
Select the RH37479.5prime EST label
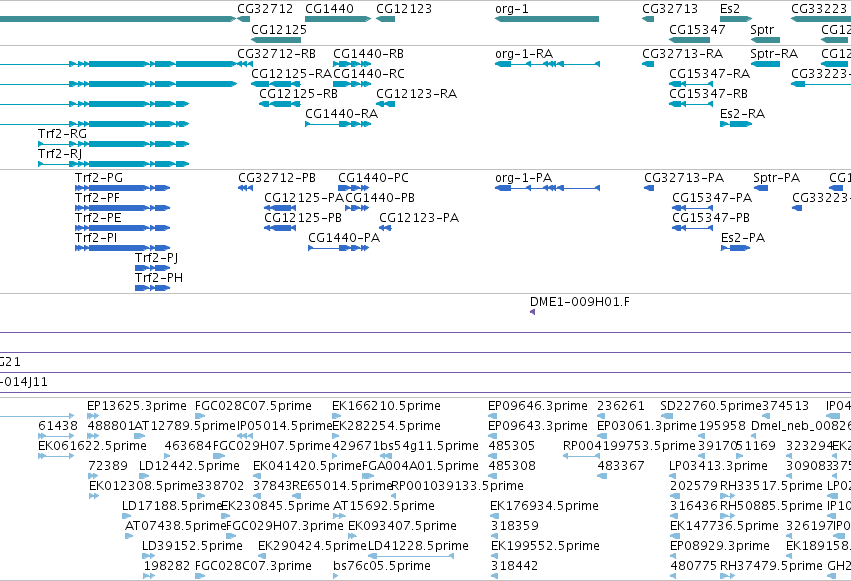pyautogui.click(x=771, y=566)
